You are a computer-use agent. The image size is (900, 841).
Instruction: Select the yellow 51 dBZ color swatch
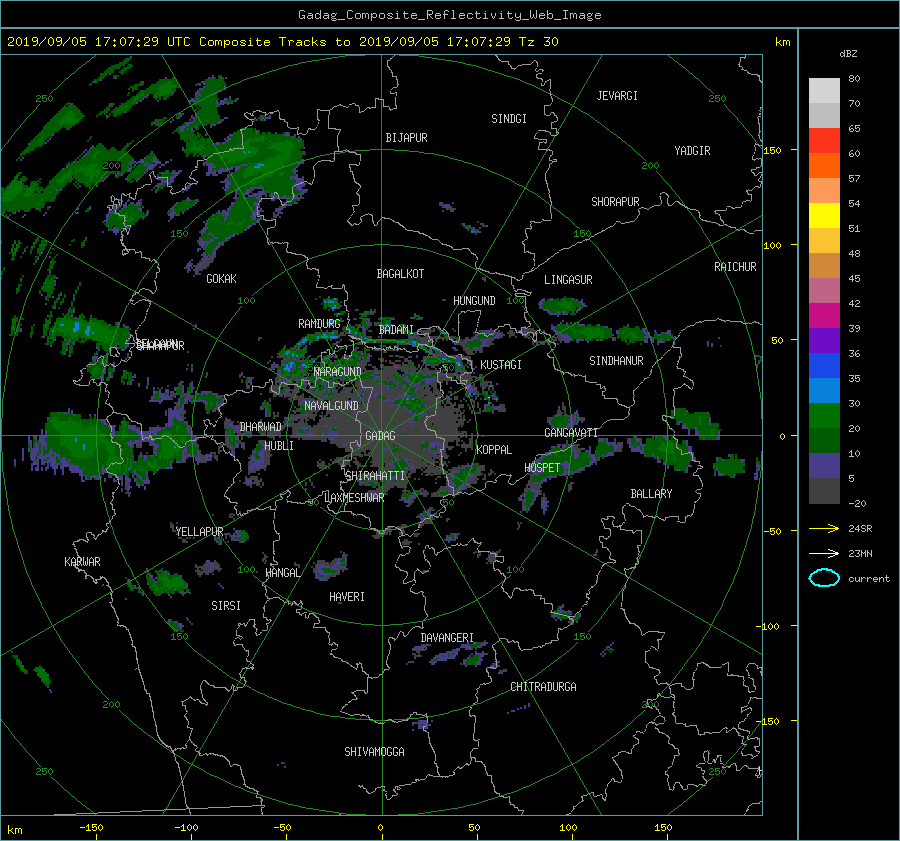[824, 216]
